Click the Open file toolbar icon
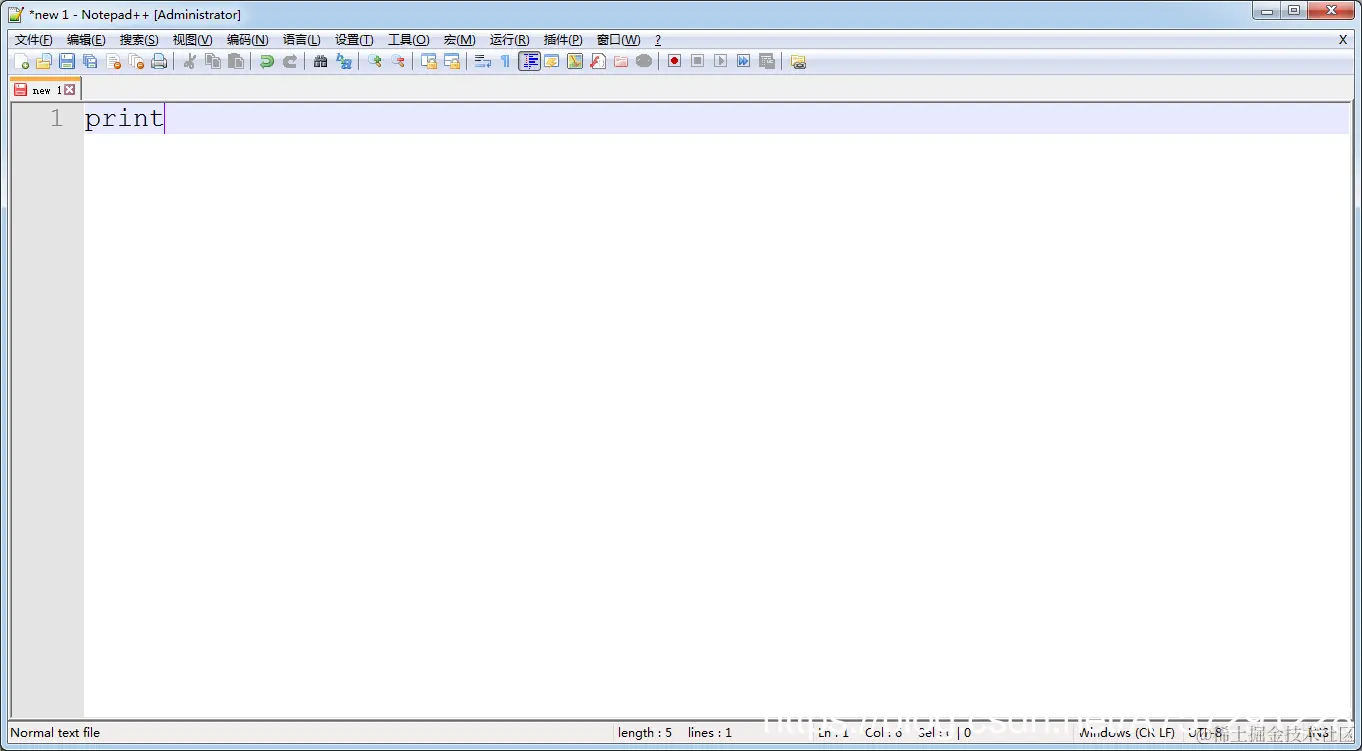1362x751 pixels. (x=44, y=61)
